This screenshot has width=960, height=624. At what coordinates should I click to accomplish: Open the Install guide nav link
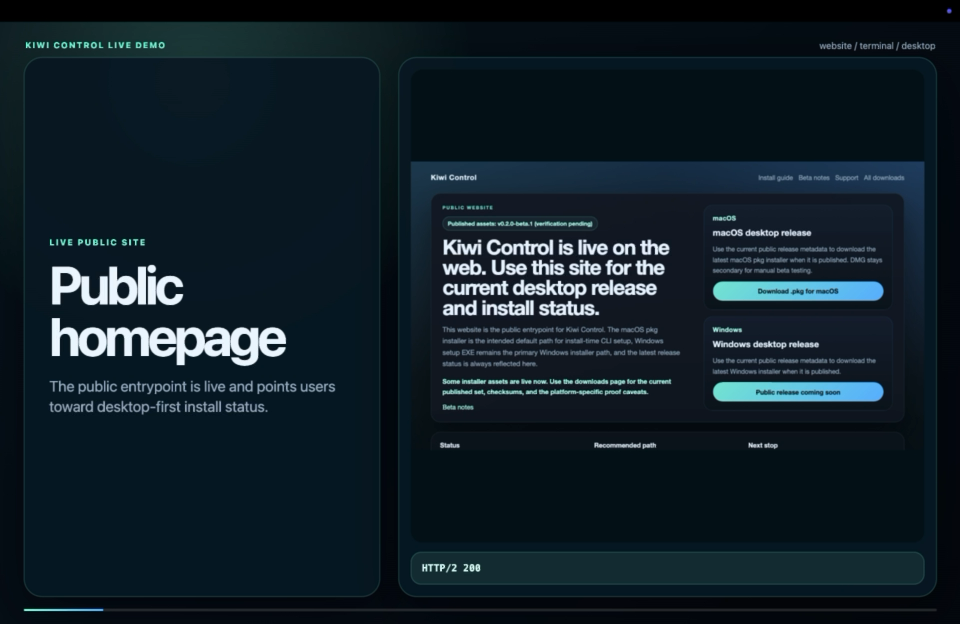tap(775, 178)
